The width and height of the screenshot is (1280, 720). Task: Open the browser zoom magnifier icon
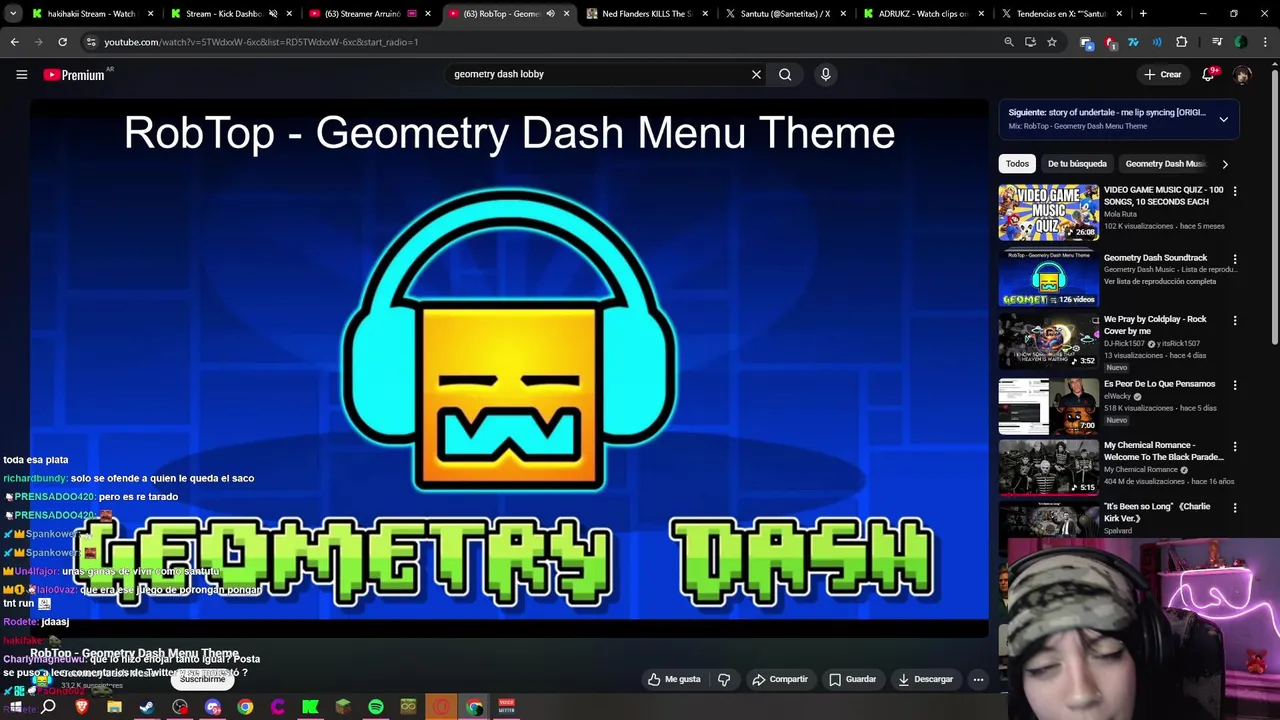coord(1008,42)
